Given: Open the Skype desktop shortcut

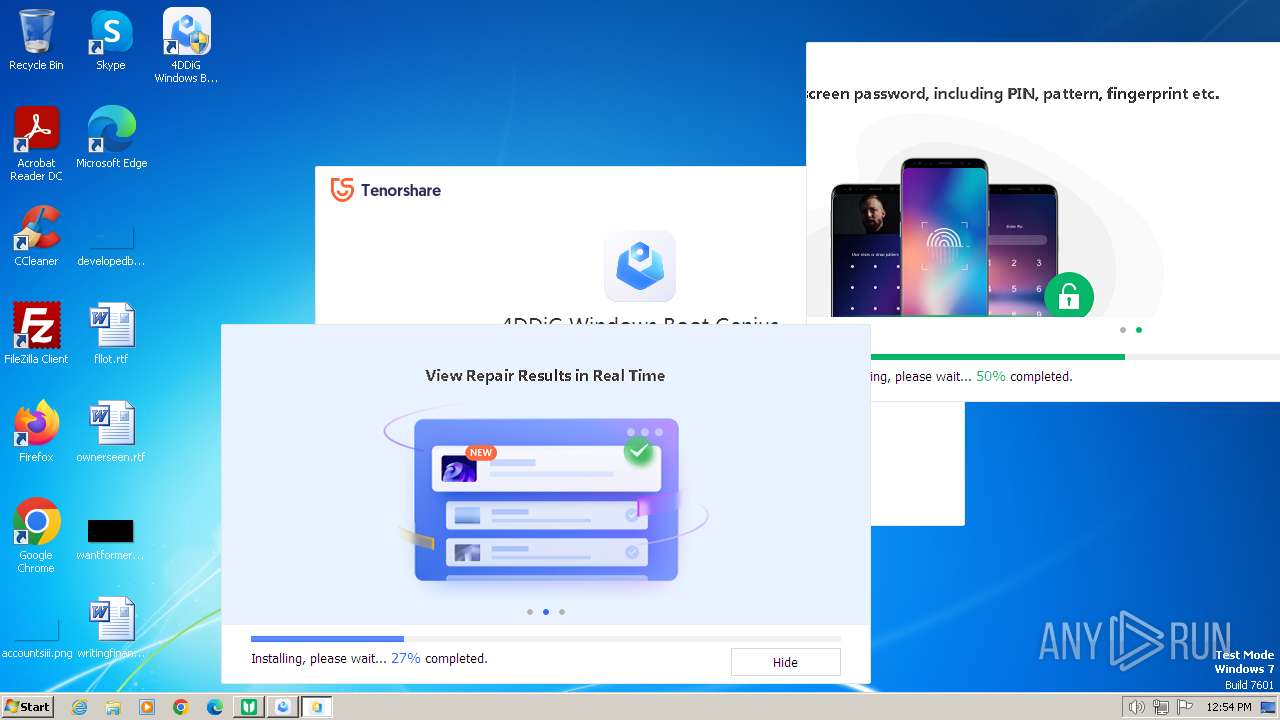Looking at the screenshot, I should [x=111, y=41].
